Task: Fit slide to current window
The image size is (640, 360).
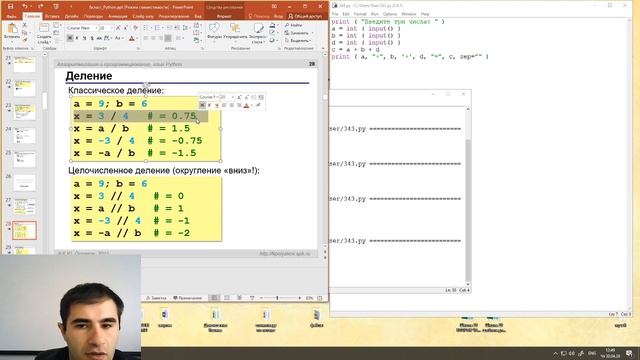Action: click(x=320, y=298)
